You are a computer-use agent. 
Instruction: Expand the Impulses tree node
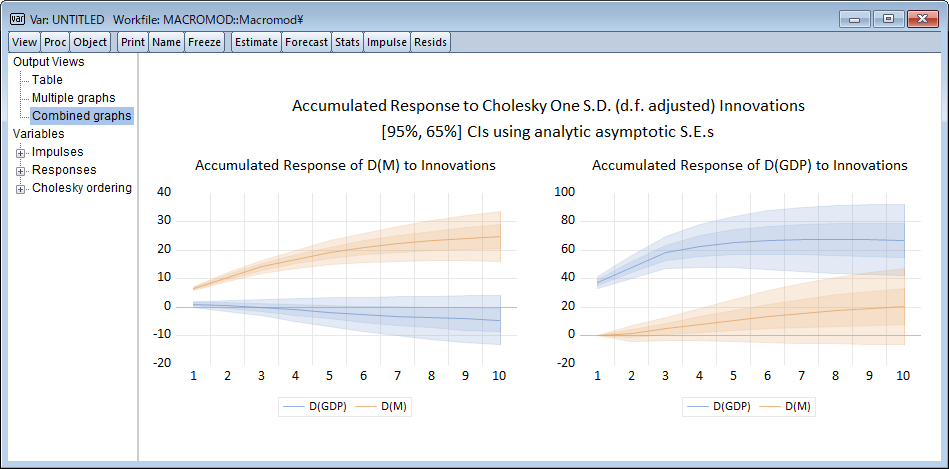21,153
